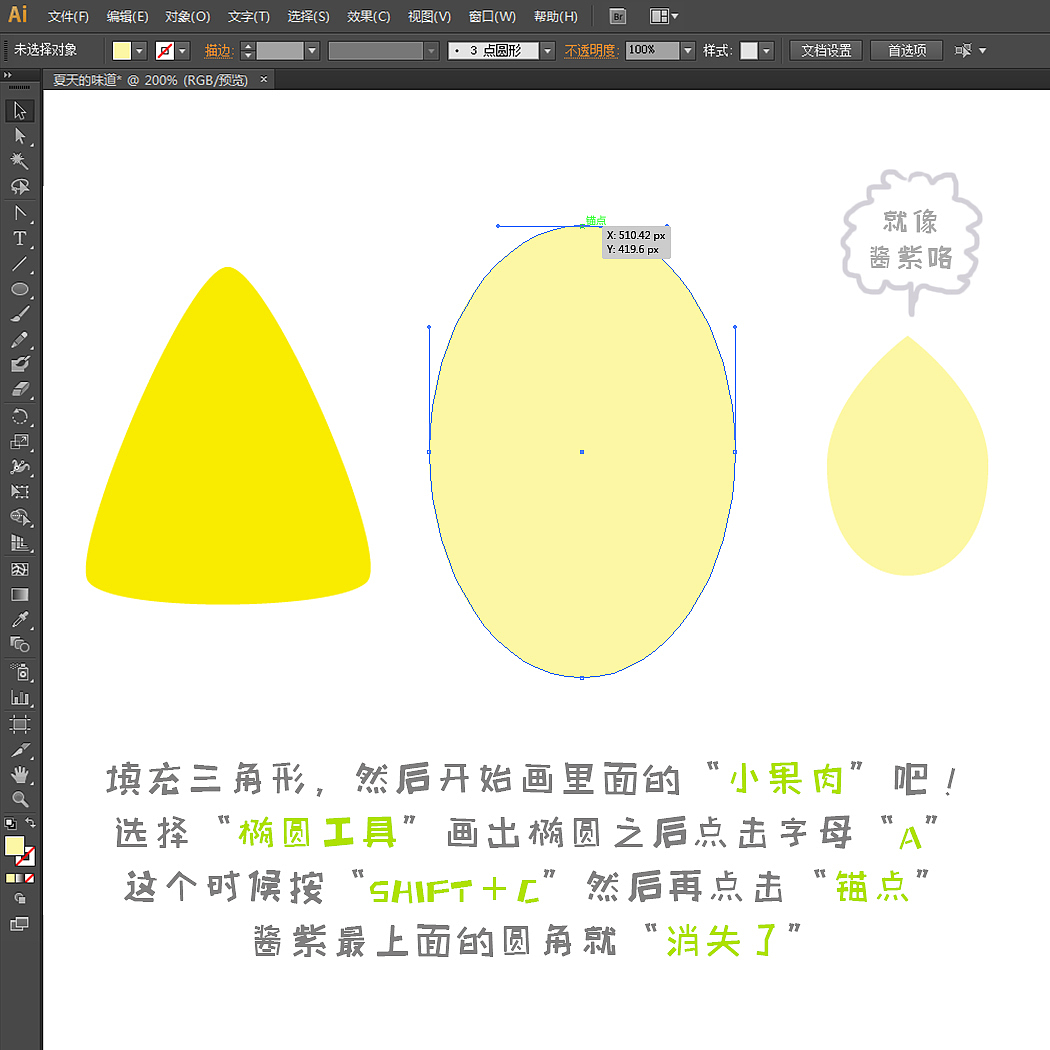Select the Rotate tool
The width and height of the screenshot is (1050, 1050).
(19, 417)
